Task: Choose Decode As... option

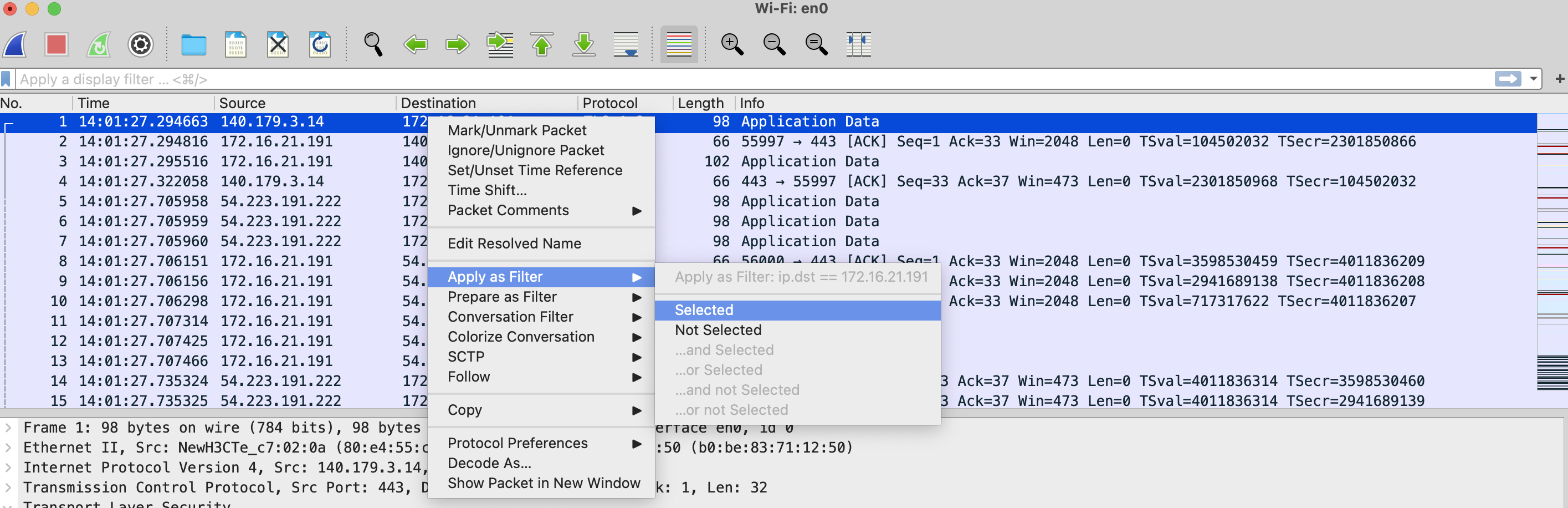Action: (x=541, y=464)
